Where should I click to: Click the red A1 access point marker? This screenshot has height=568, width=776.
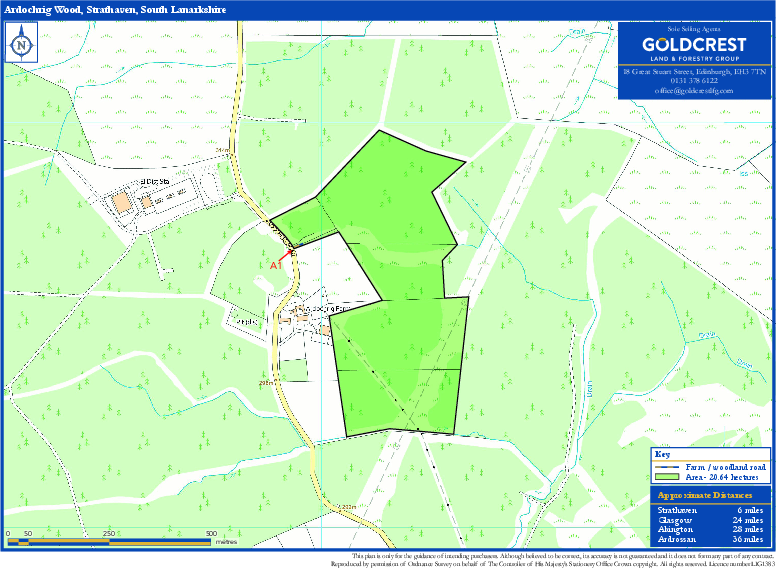coord(278,265)
